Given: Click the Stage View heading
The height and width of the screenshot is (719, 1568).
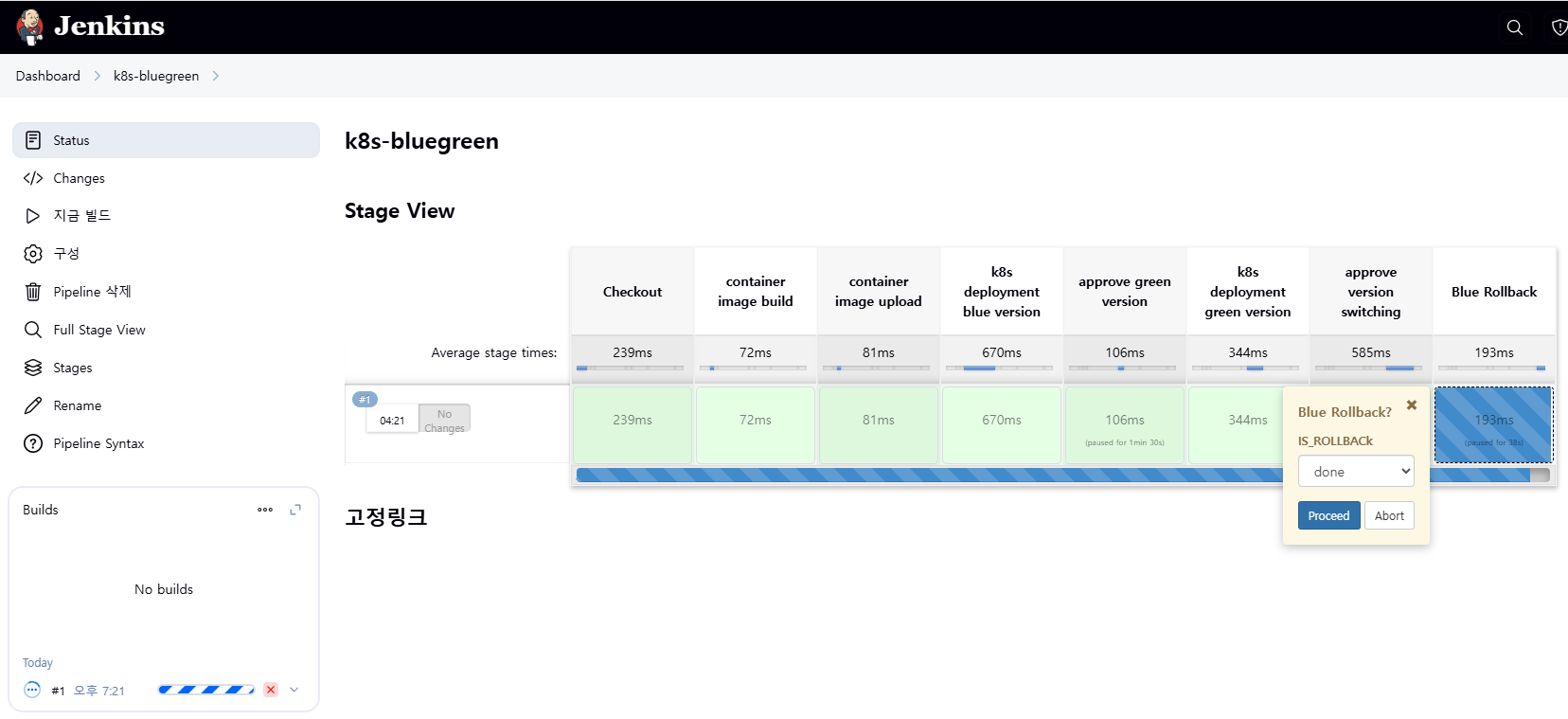Looking at the screenshot, I should point(400,211).
